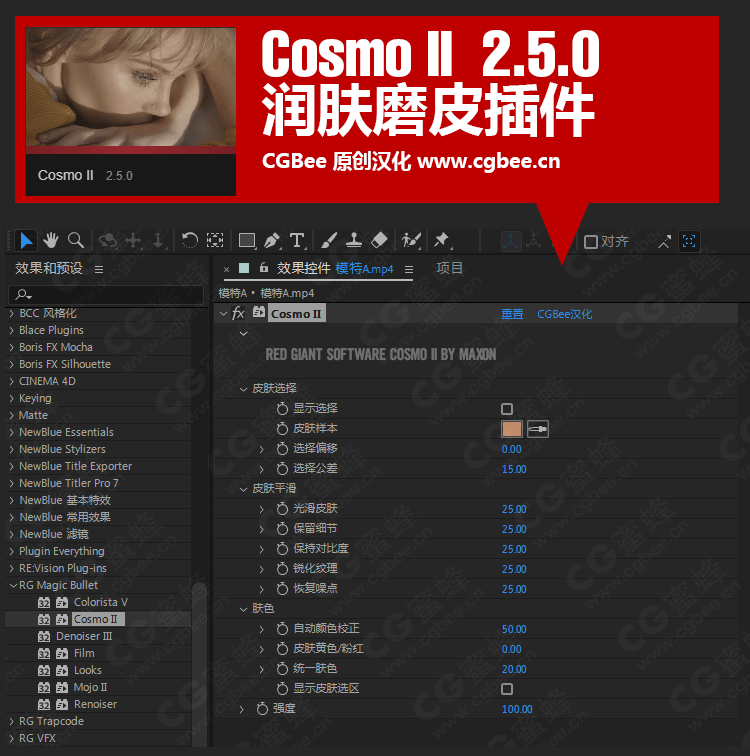Collapse the 皮肤平滑 group
This screenshot has width=750, height=756.
click(x=243, y=489)
